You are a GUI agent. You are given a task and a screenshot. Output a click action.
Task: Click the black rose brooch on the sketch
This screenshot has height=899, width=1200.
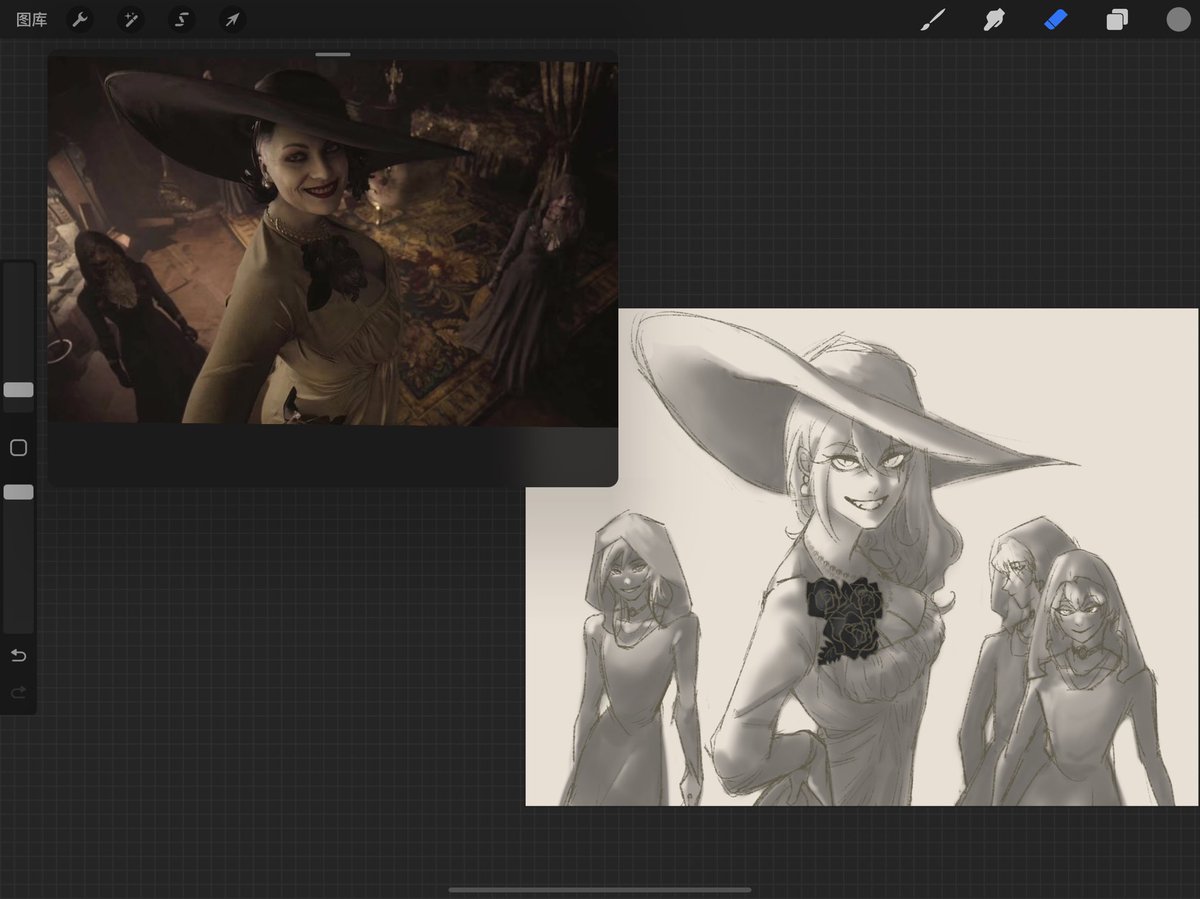pyautogui.click(x=846, y=619)
